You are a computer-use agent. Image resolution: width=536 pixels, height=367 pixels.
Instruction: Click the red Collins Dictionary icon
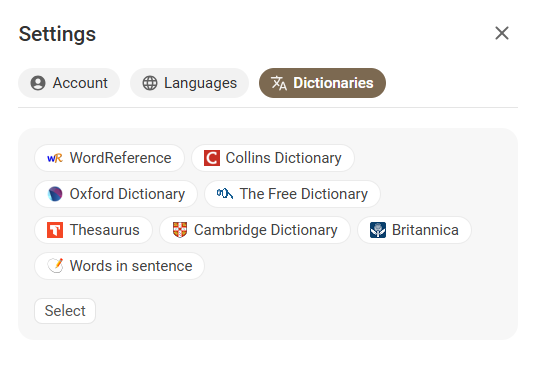(x=212, y=158)
